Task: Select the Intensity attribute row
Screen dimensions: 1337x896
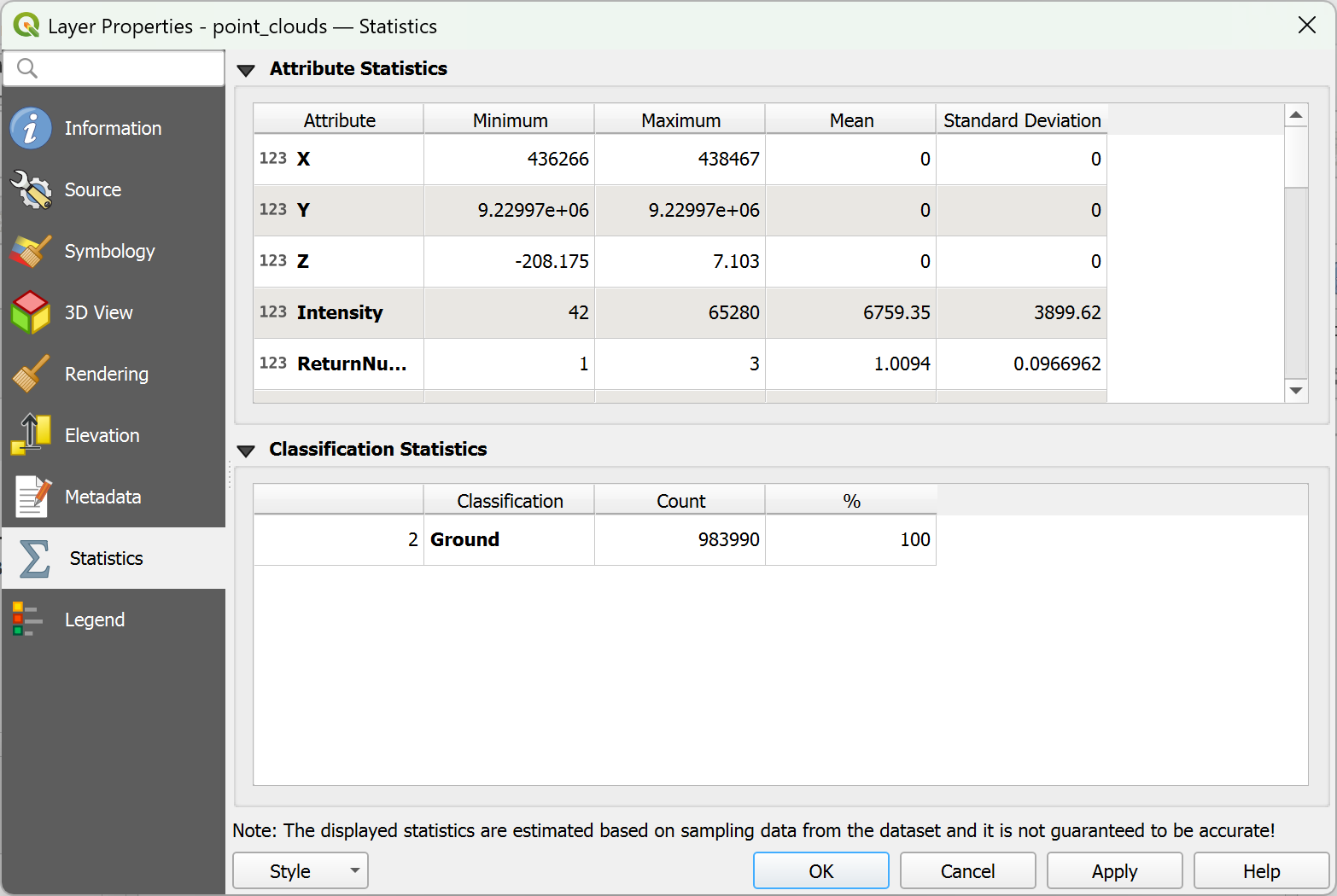Action: tap(680, 312)
